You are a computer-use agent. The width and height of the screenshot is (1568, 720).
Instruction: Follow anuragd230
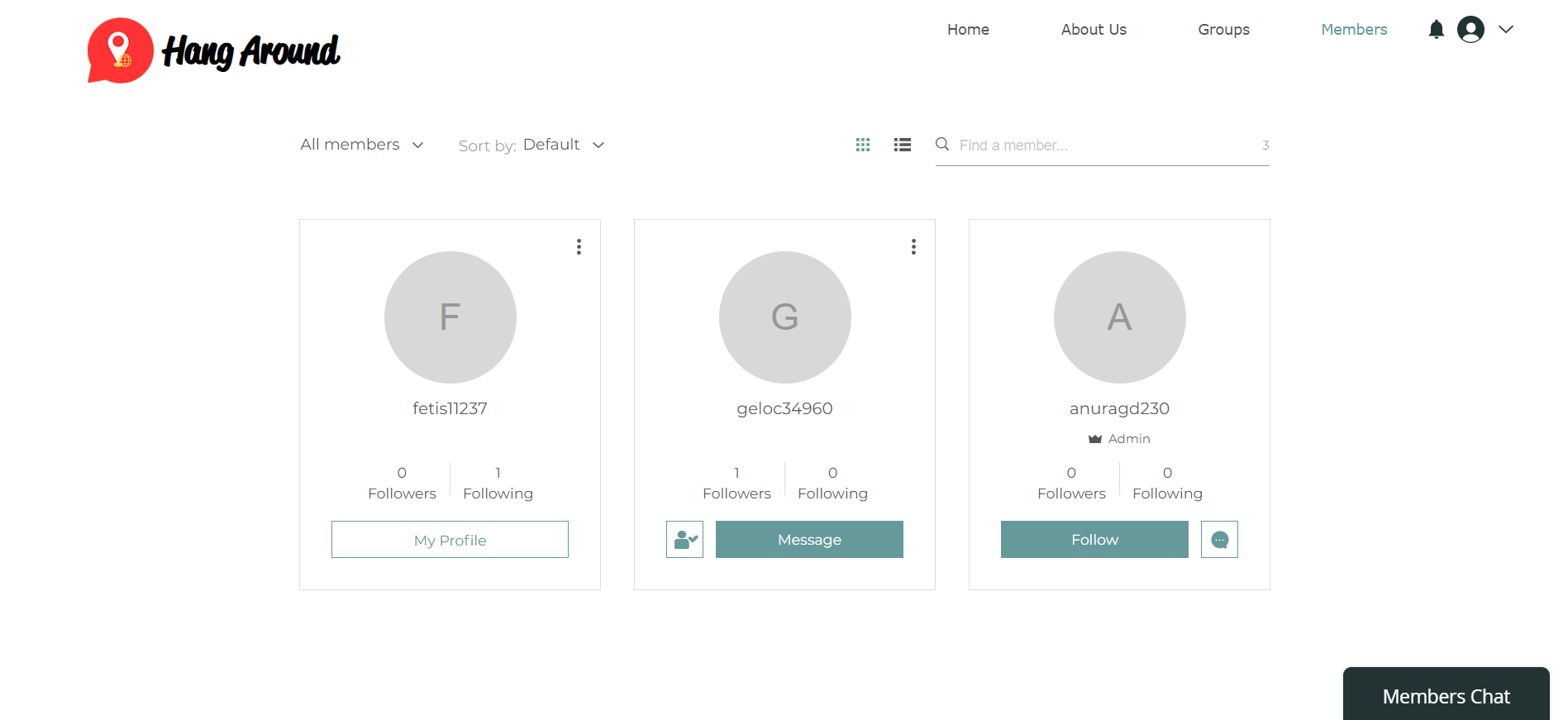[x=1094, y=540]
